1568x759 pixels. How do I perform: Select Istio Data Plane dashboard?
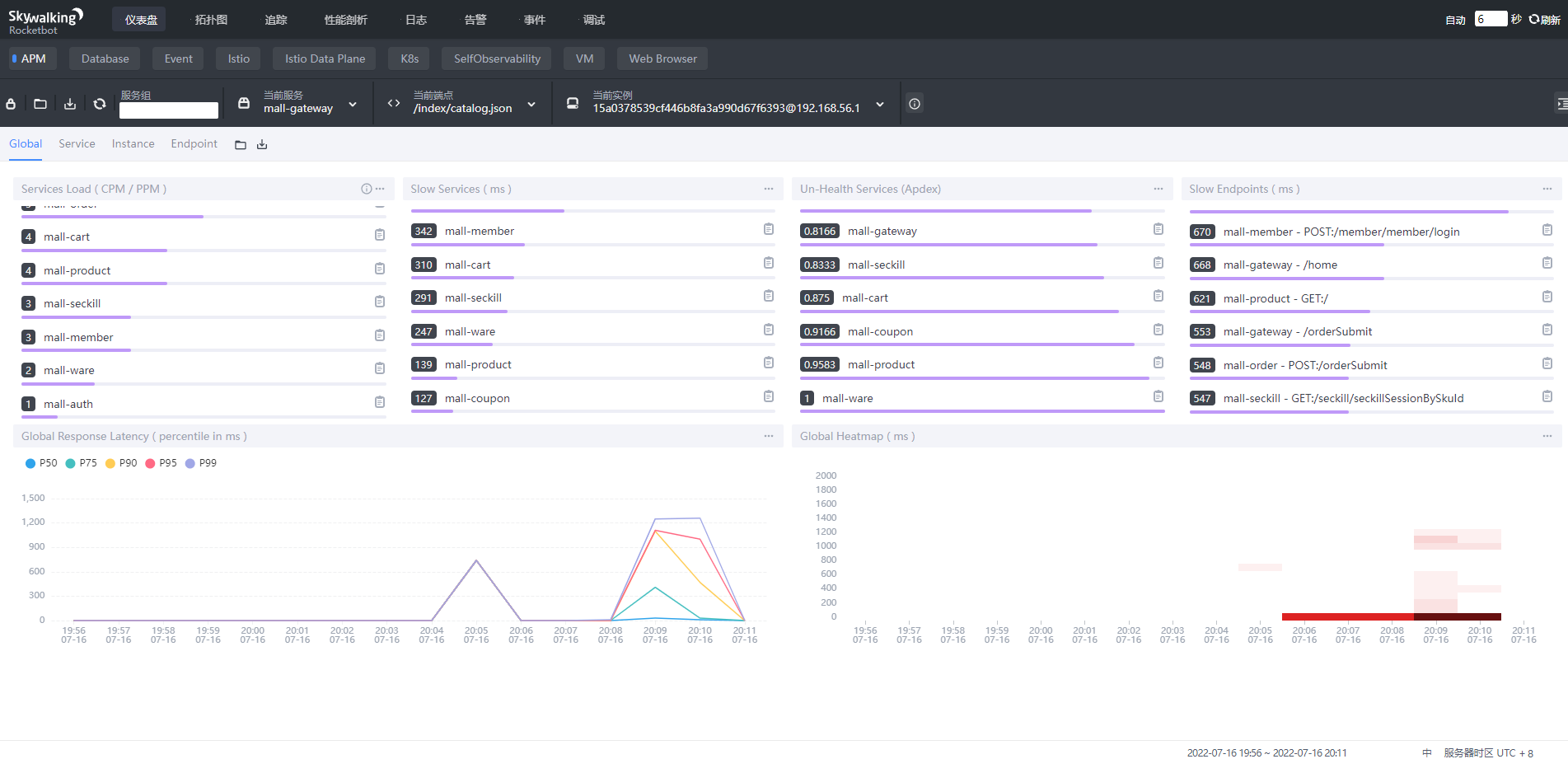tap(325, 59)
